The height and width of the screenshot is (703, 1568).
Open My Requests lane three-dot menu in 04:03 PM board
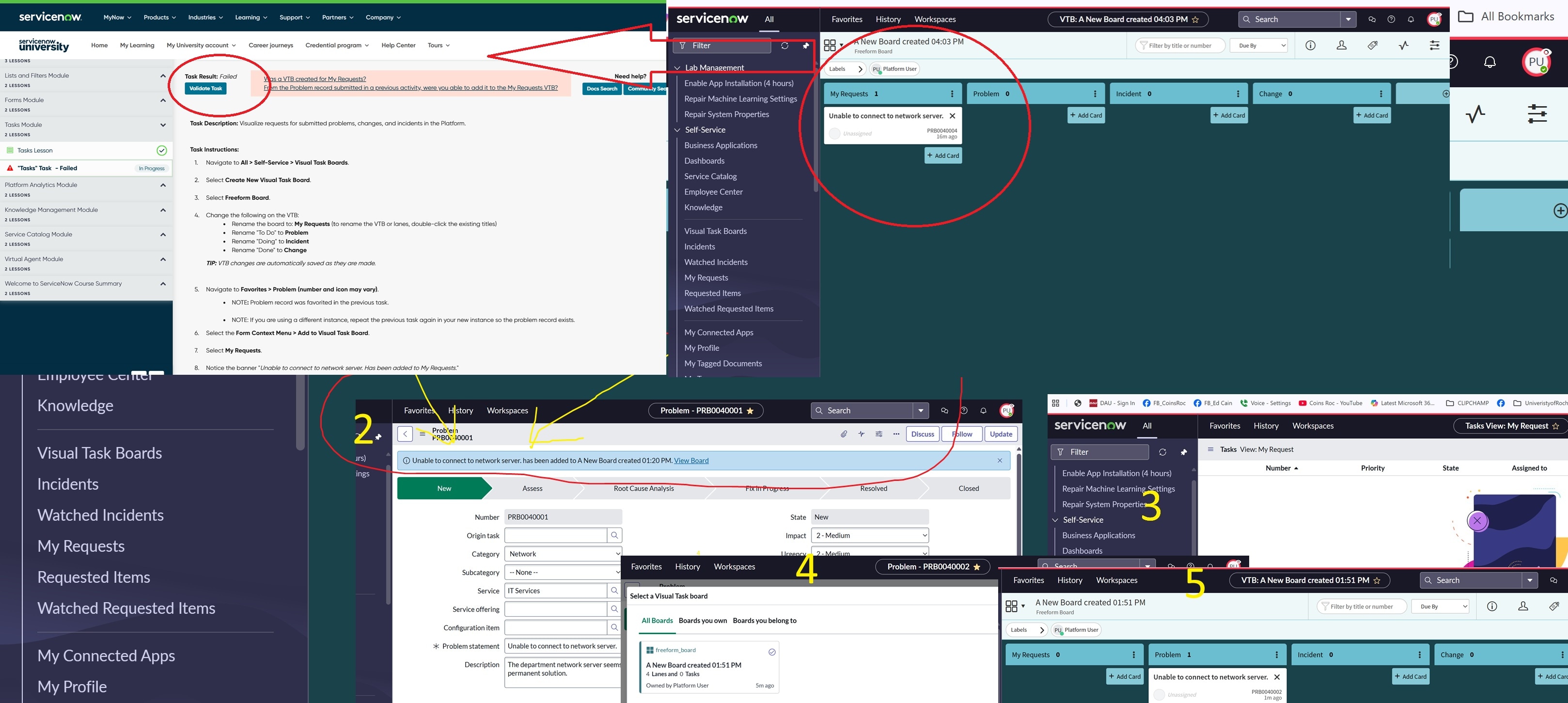tap(953, 94)
